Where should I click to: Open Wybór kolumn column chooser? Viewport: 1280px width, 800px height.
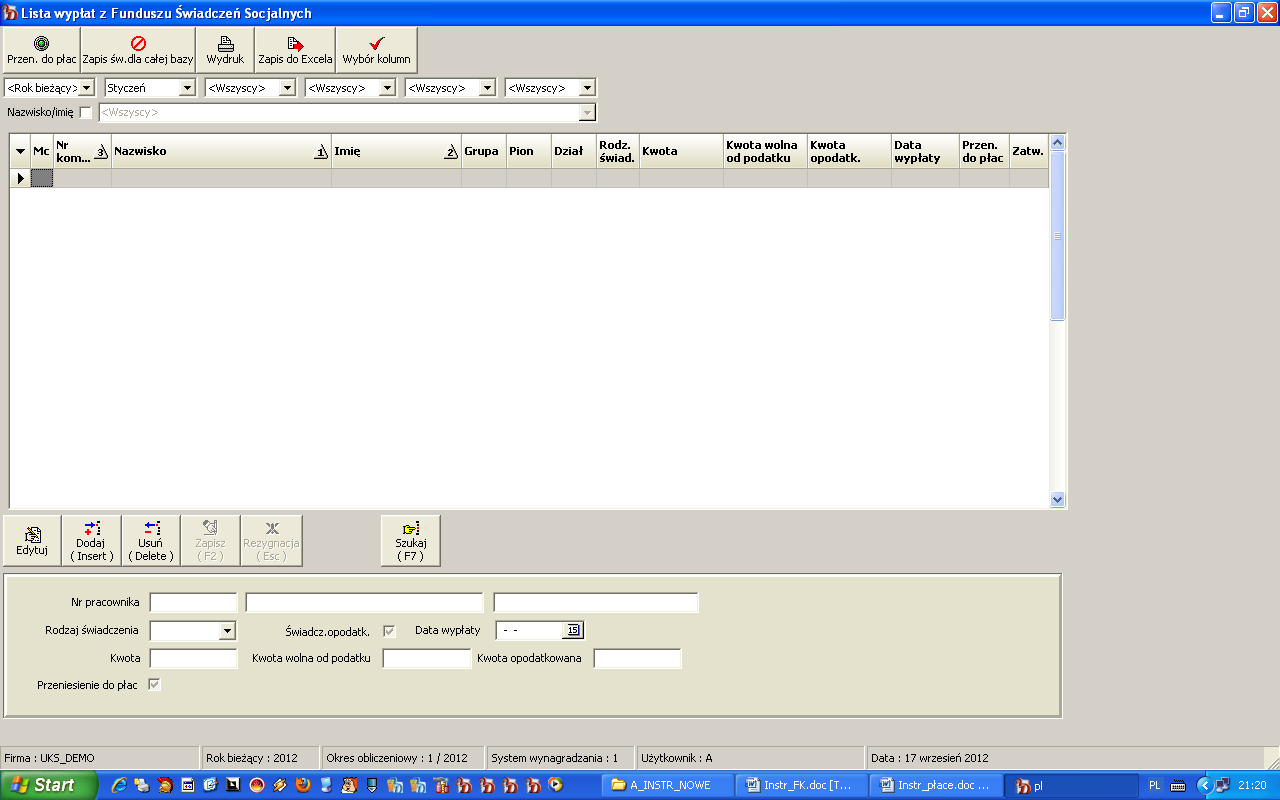(376, 50)
